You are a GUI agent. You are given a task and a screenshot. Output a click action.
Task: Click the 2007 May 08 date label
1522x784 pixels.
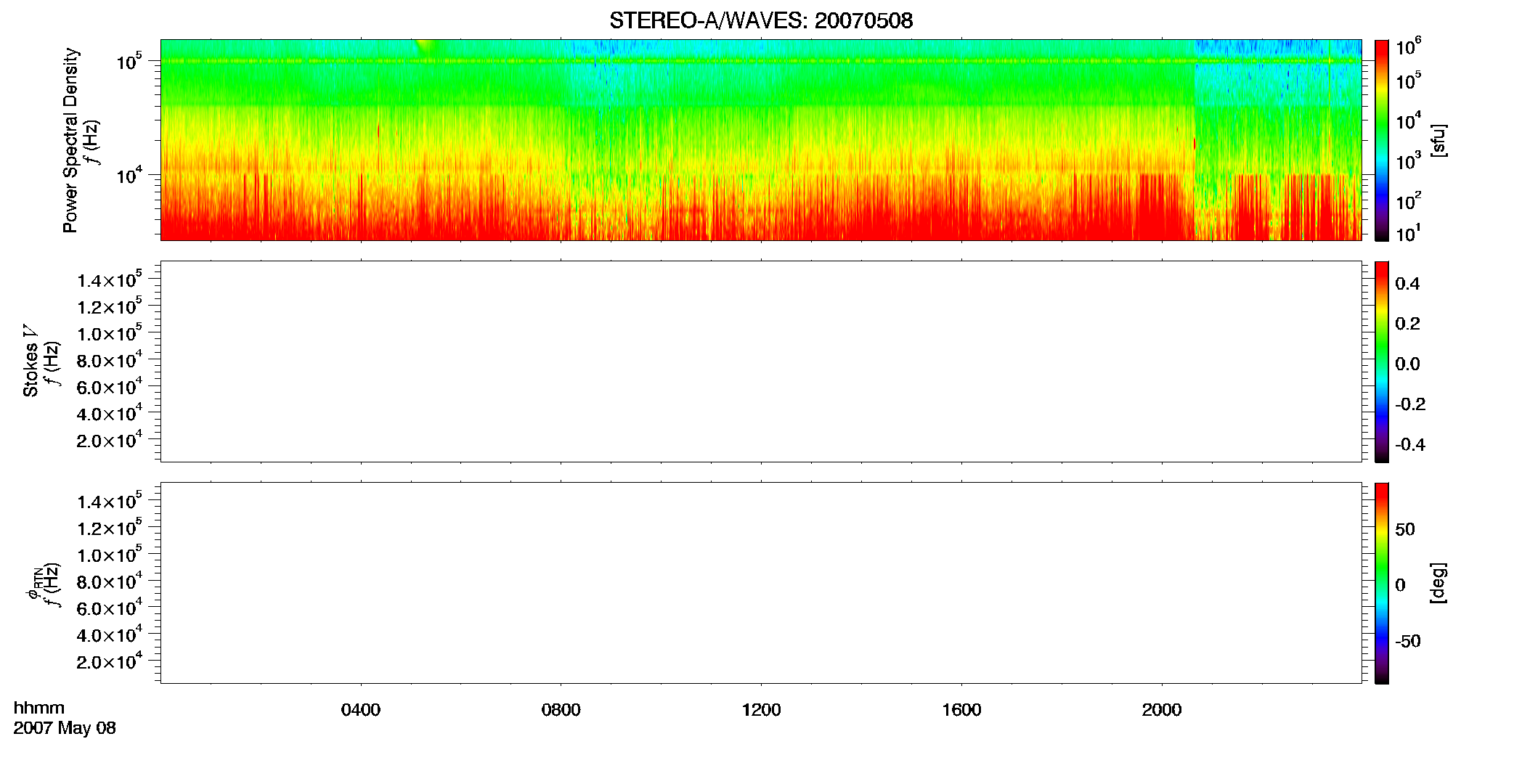[65, 728]
